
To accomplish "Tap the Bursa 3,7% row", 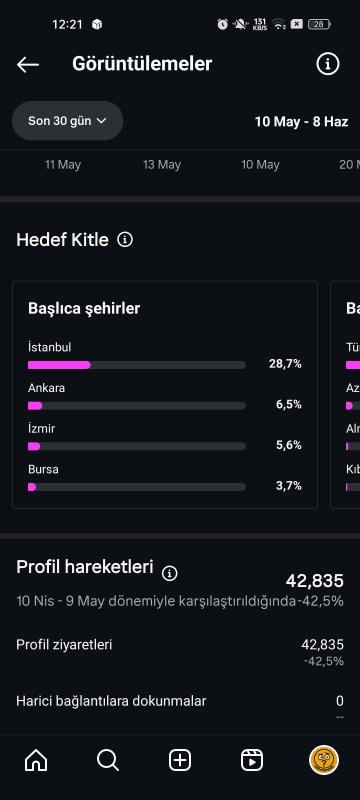I will tap(165, 478).
